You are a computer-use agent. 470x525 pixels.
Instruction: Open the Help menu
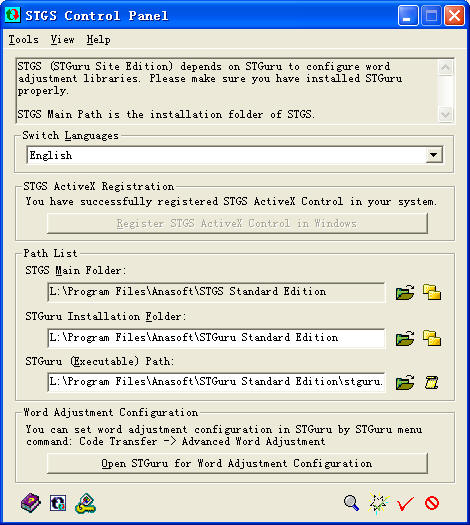(x=98, y=40)
